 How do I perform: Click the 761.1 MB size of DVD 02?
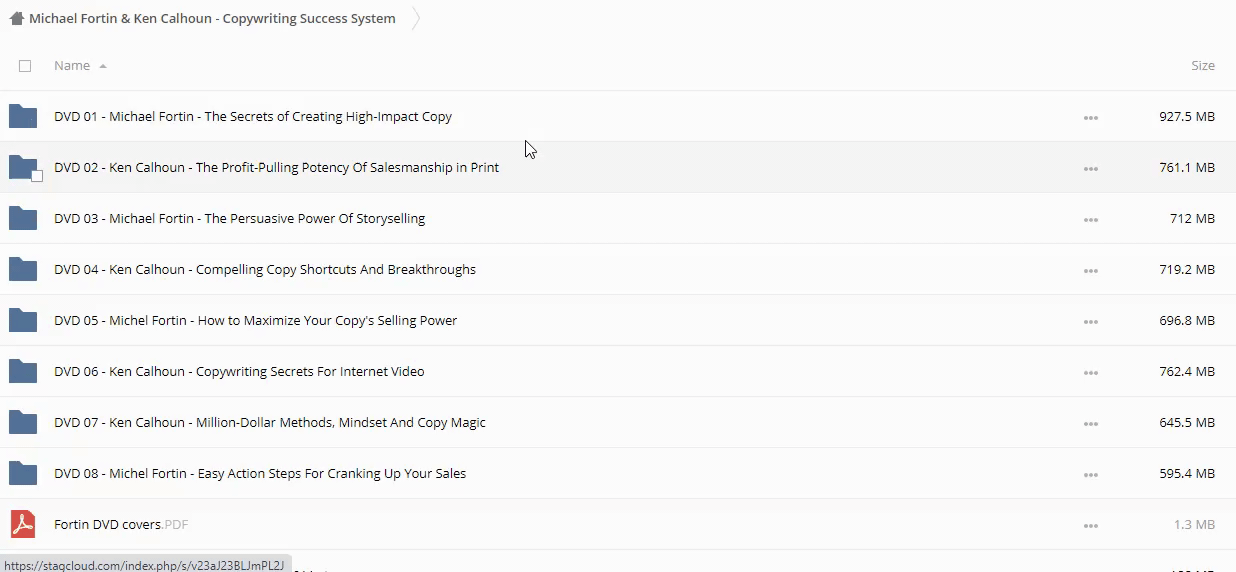[1186, 167]
